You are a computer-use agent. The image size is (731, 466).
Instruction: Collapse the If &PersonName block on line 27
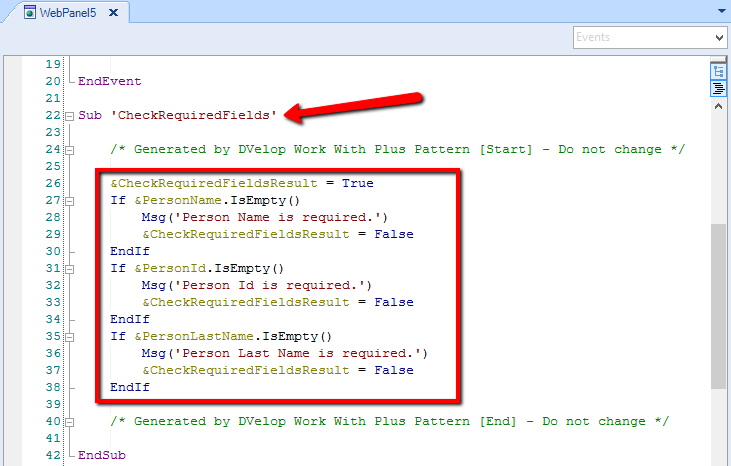pyautogui.click(x=69, y=201)
